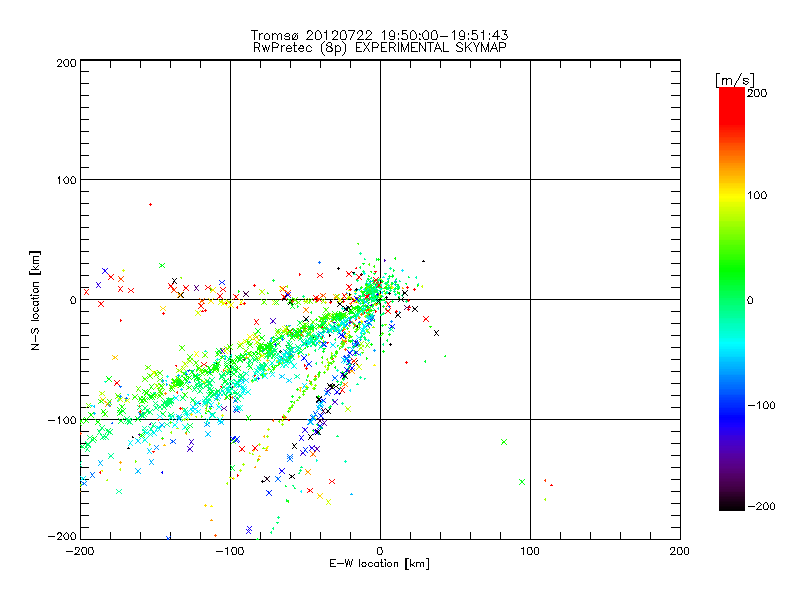Click the '-100' label on the colorbar
Screen dimensions: 800x600
pos(761,406)
